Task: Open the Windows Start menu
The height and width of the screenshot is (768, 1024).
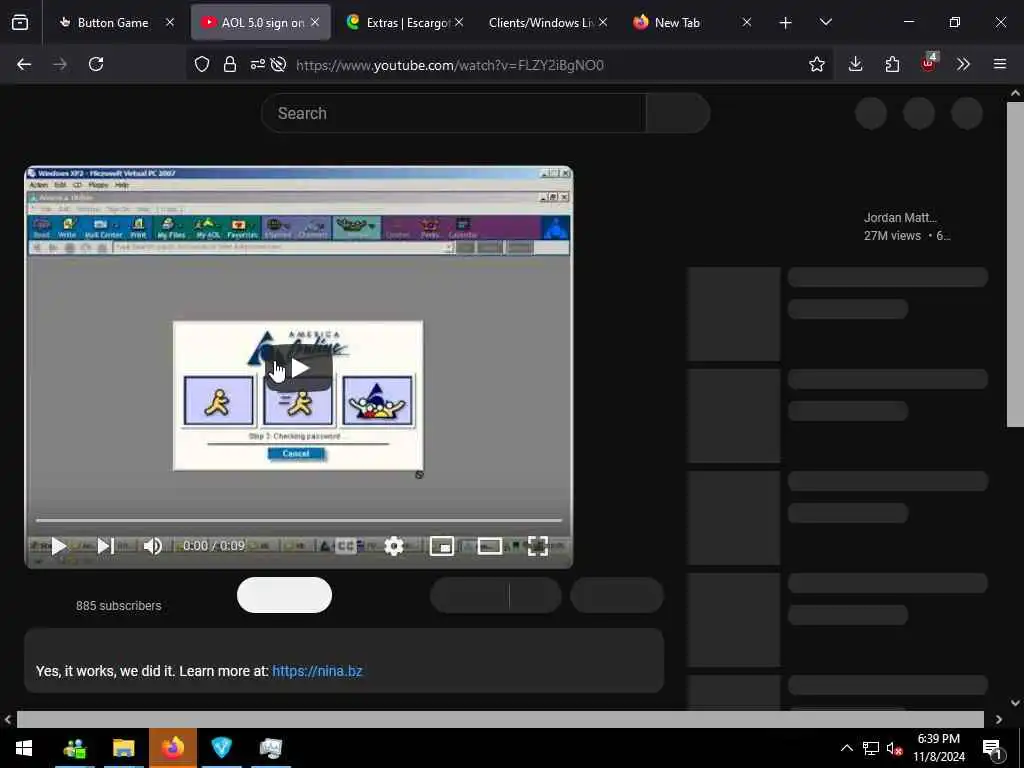Action: pos(24,748)
